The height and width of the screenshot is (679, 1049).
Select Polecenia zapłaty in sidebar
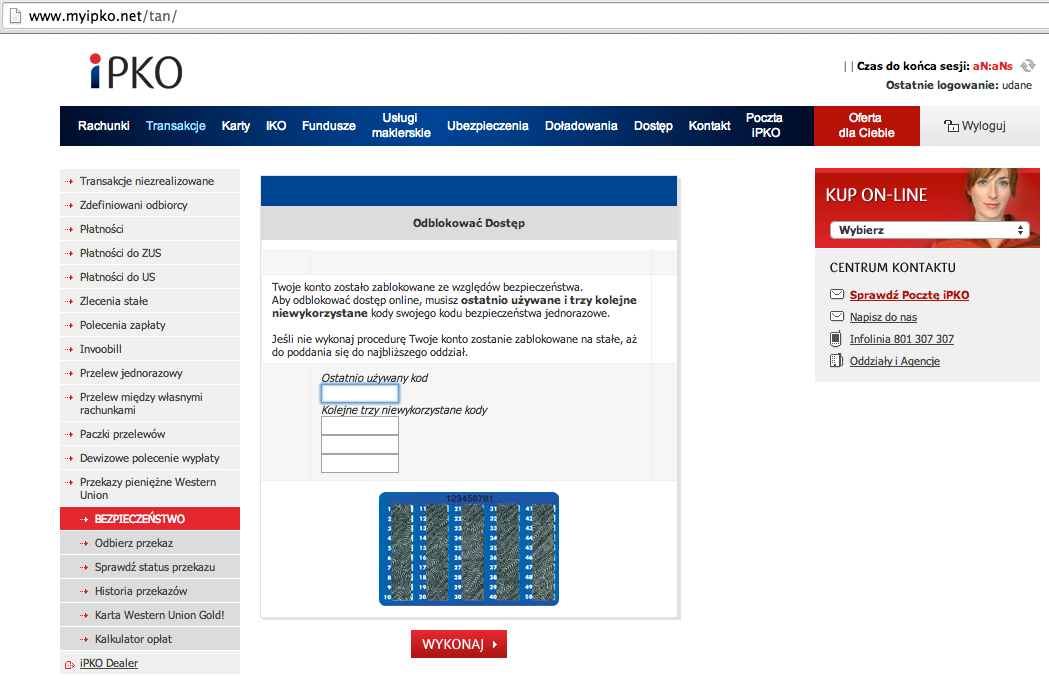point(150,325)
